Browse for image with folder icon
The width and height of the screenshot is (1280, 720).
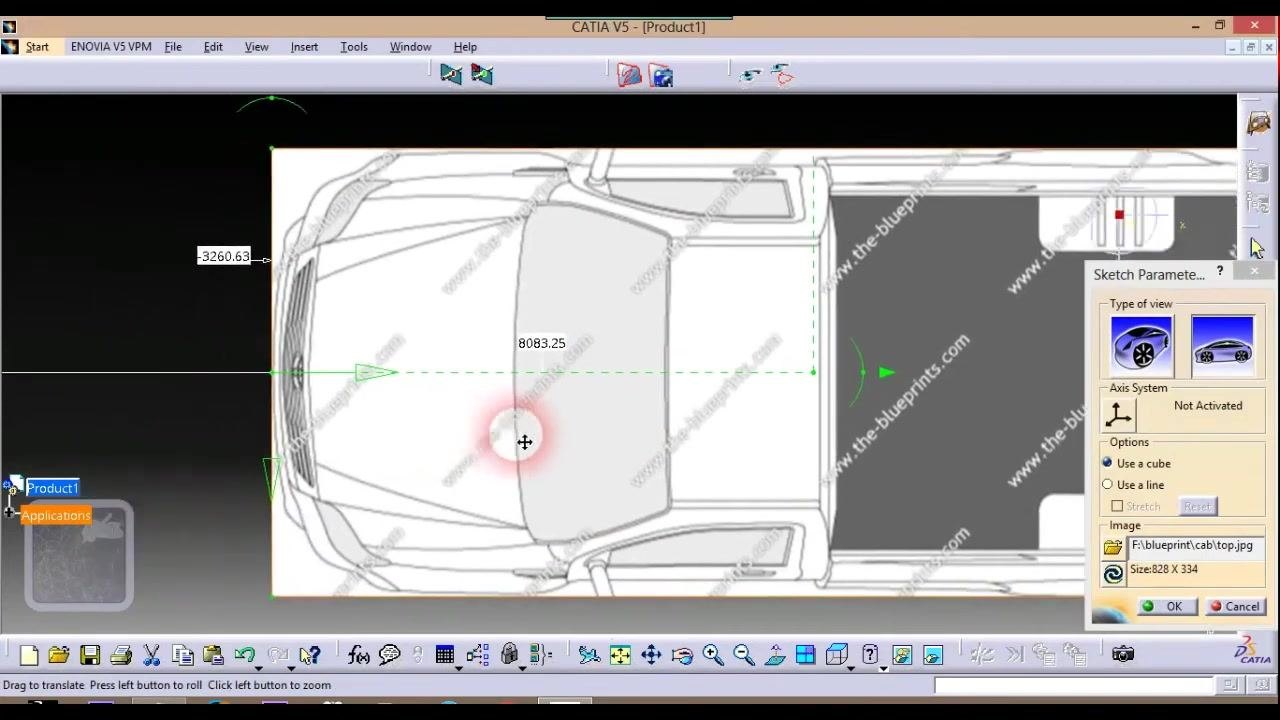[x=1113, y=547]
